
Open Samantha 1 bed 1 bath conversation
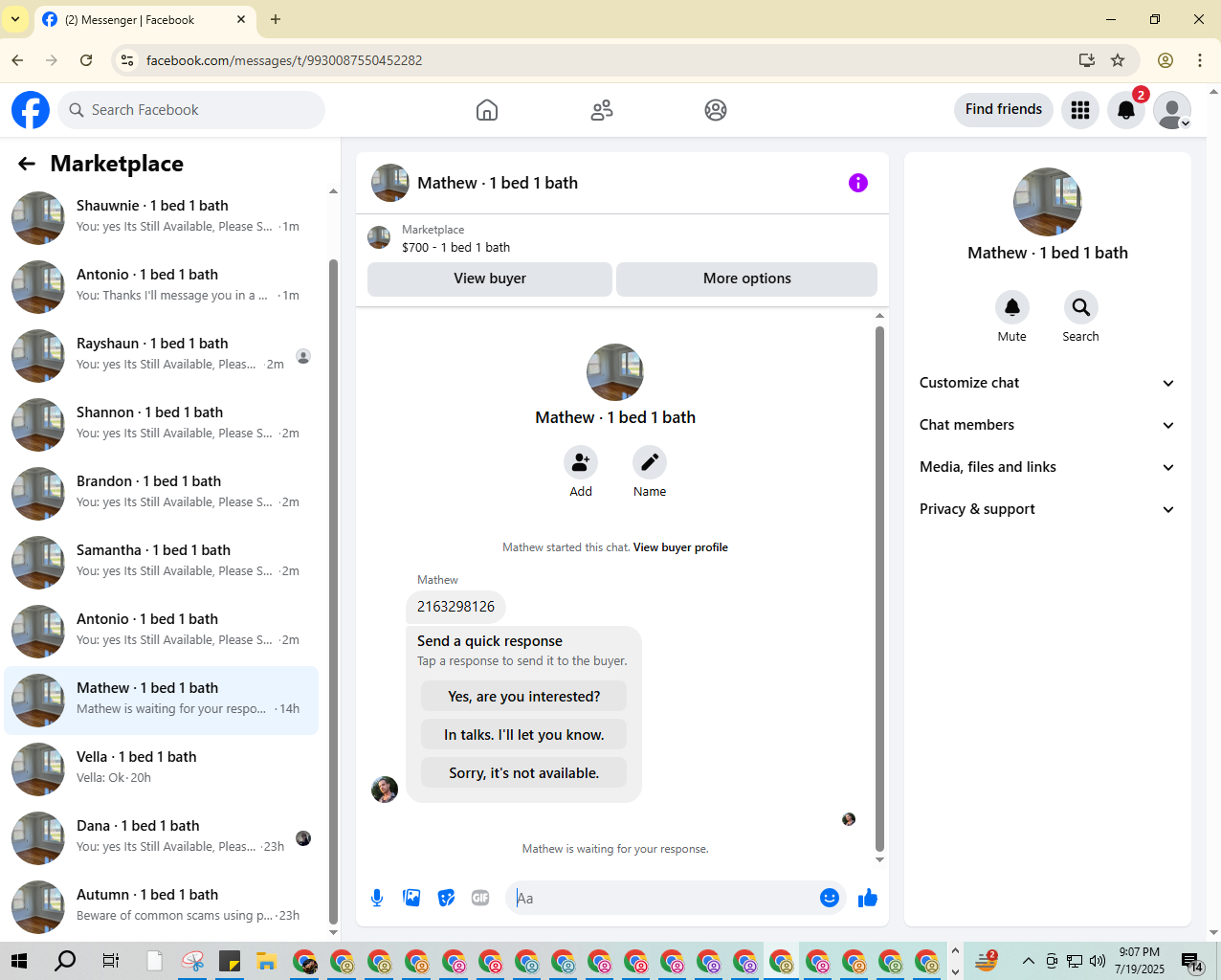click(162, 563)
